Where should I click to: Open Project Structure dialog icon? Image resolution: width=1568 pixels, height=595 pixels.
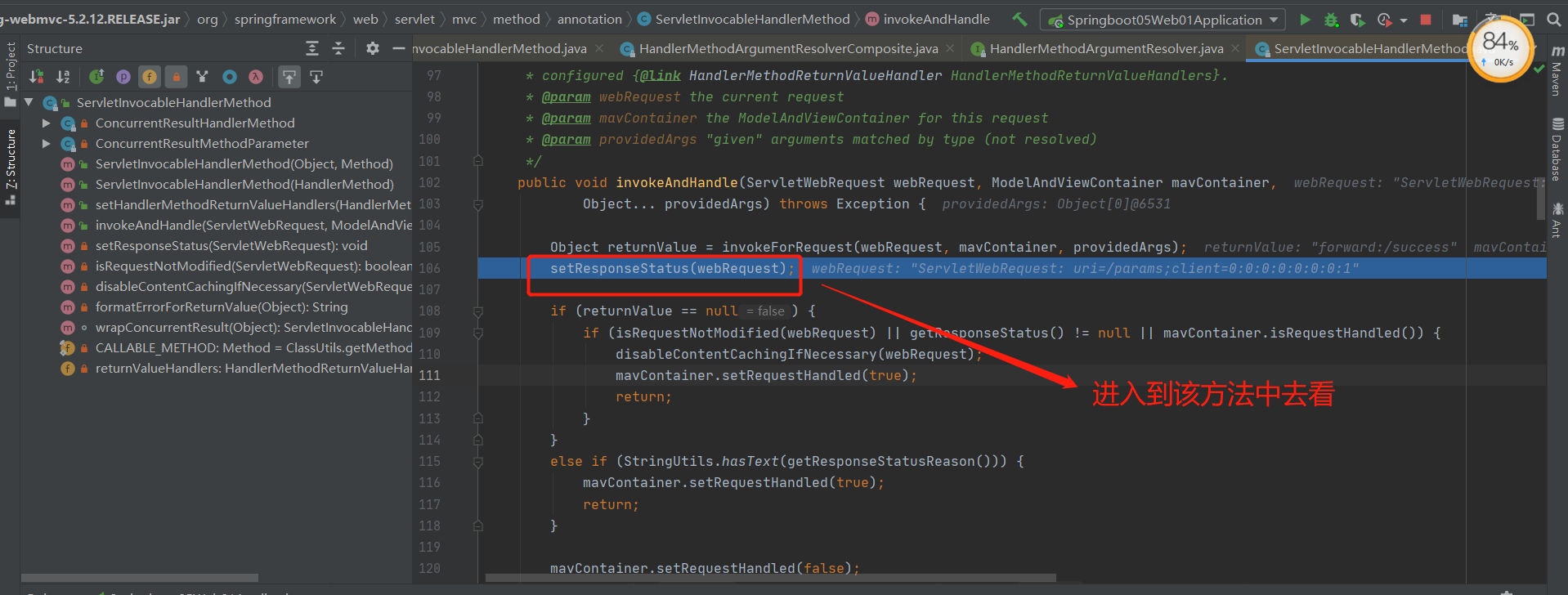pyautogui.click(x=1460, y=20)
